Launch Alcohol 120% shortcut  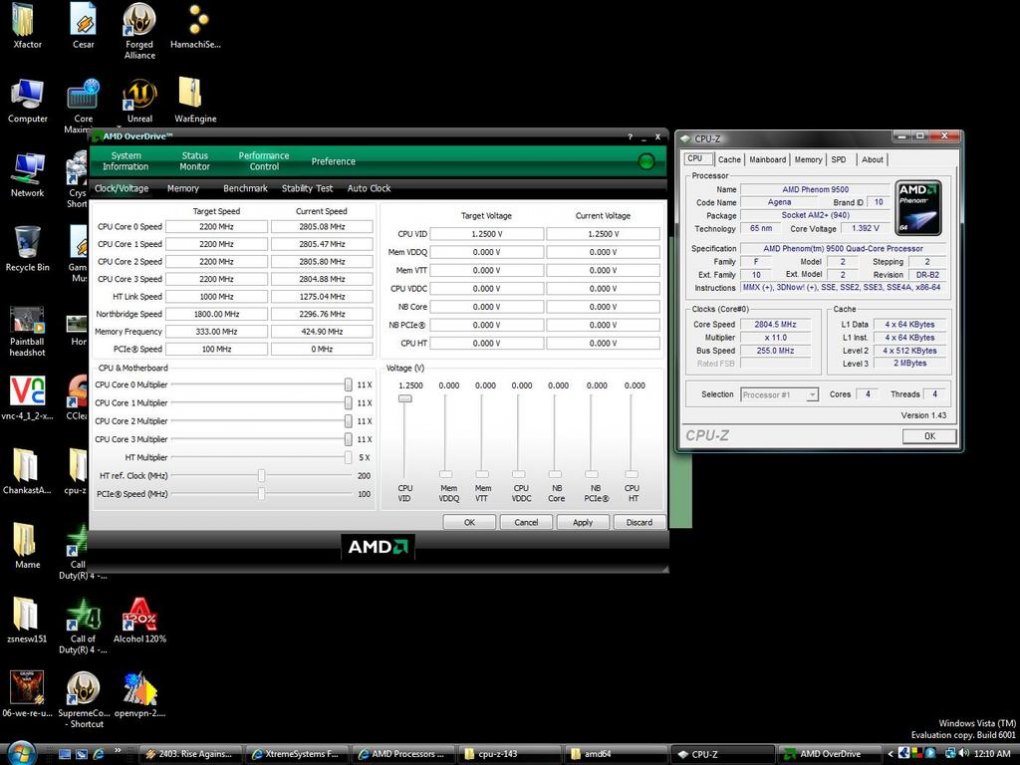click(139, 620)
